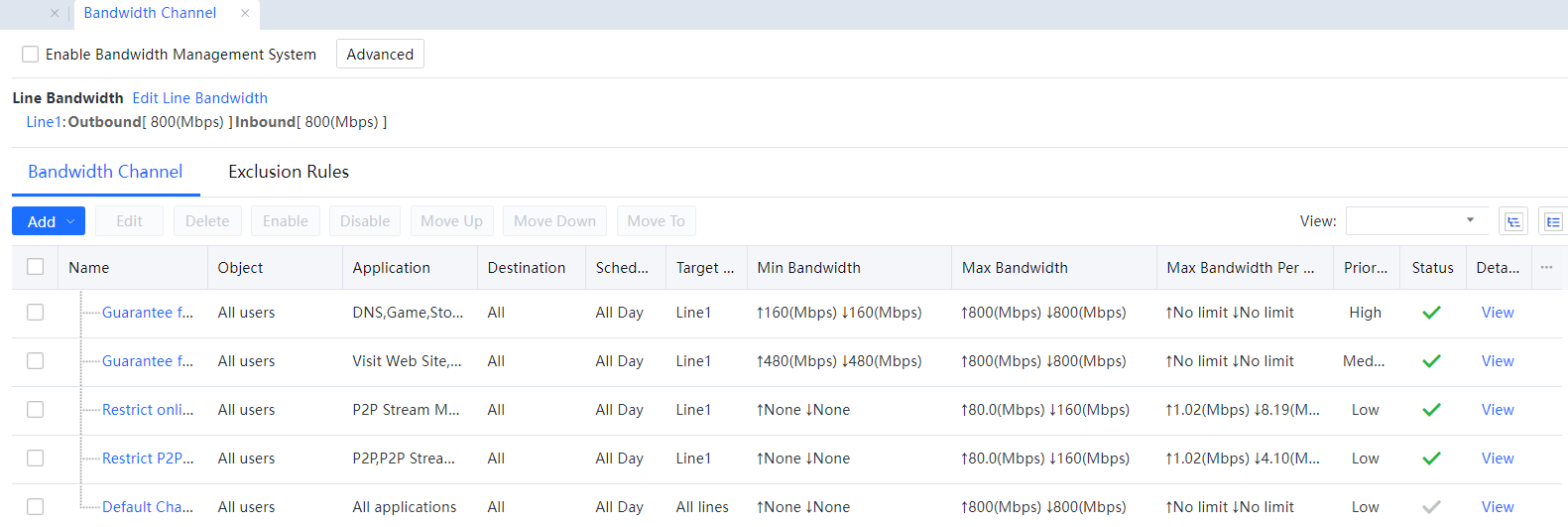Viewport: 1568px width, 527px height.
Task: Click the gray status checkmark of Default Channel
Action: 1431,507
